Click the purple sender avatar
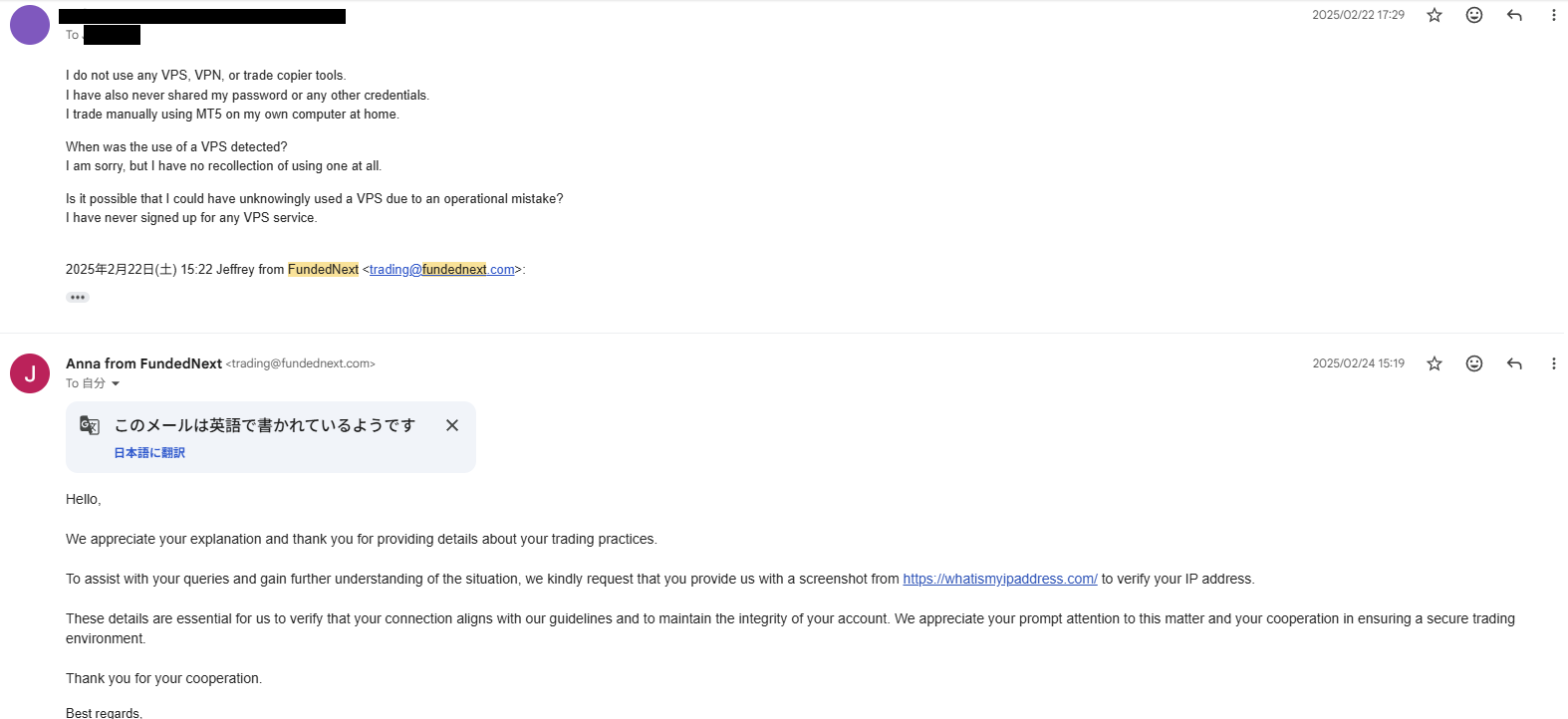Screen dimensions: 1568x719 point(30,25)
